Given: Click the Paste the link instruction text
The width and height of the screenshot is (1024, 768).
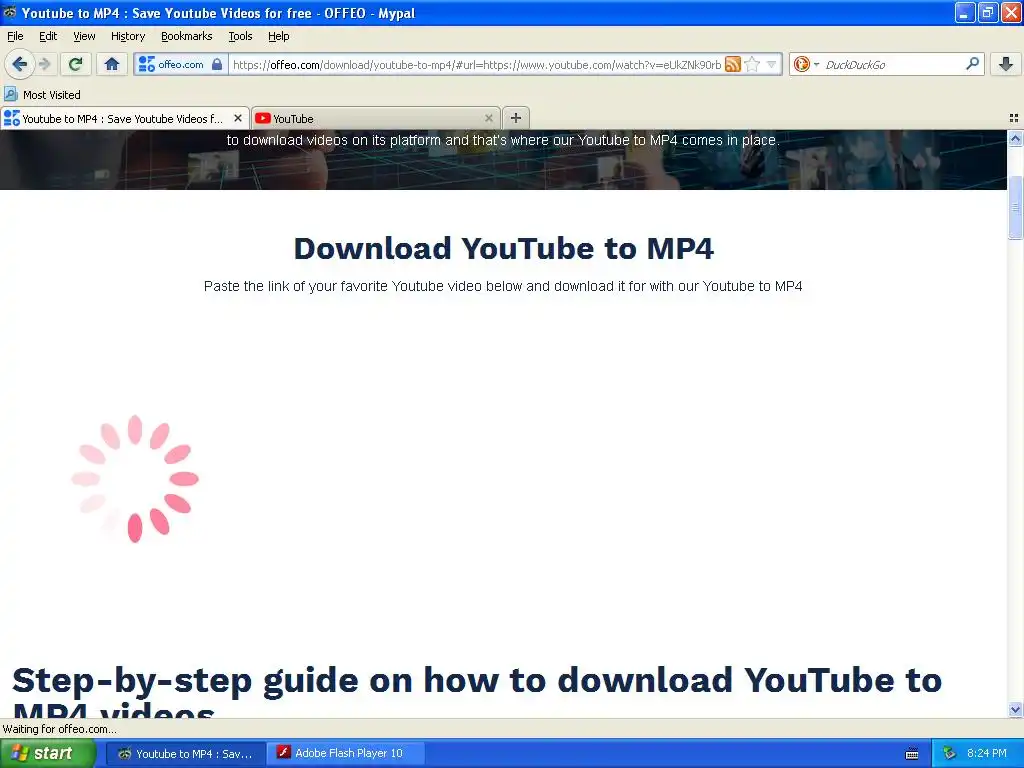Looking at the screenshot, I should point(503,286).
